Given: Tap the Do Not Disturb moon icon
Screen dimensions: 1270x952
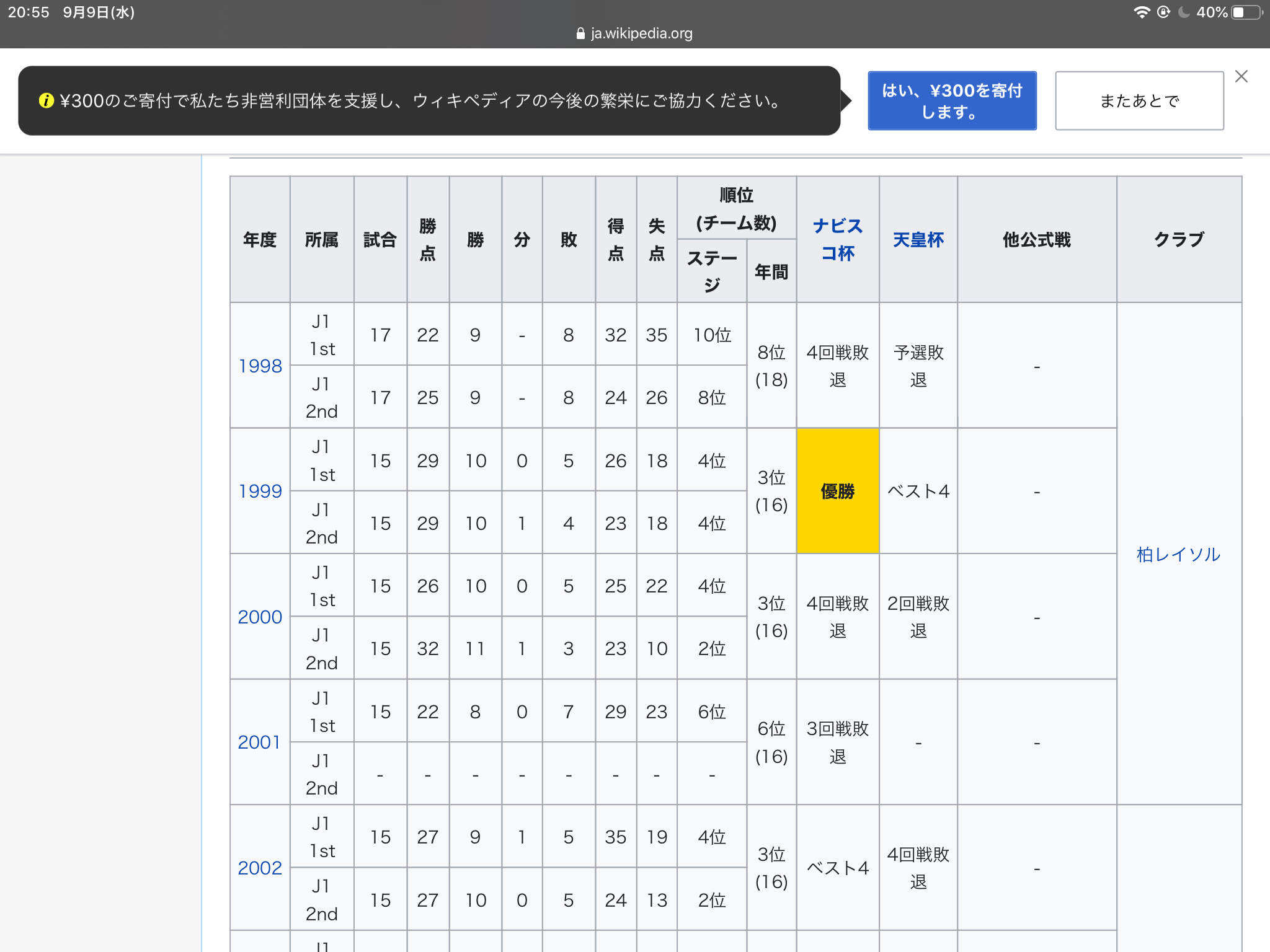Looking at the screenshot, I should 1184,12.
